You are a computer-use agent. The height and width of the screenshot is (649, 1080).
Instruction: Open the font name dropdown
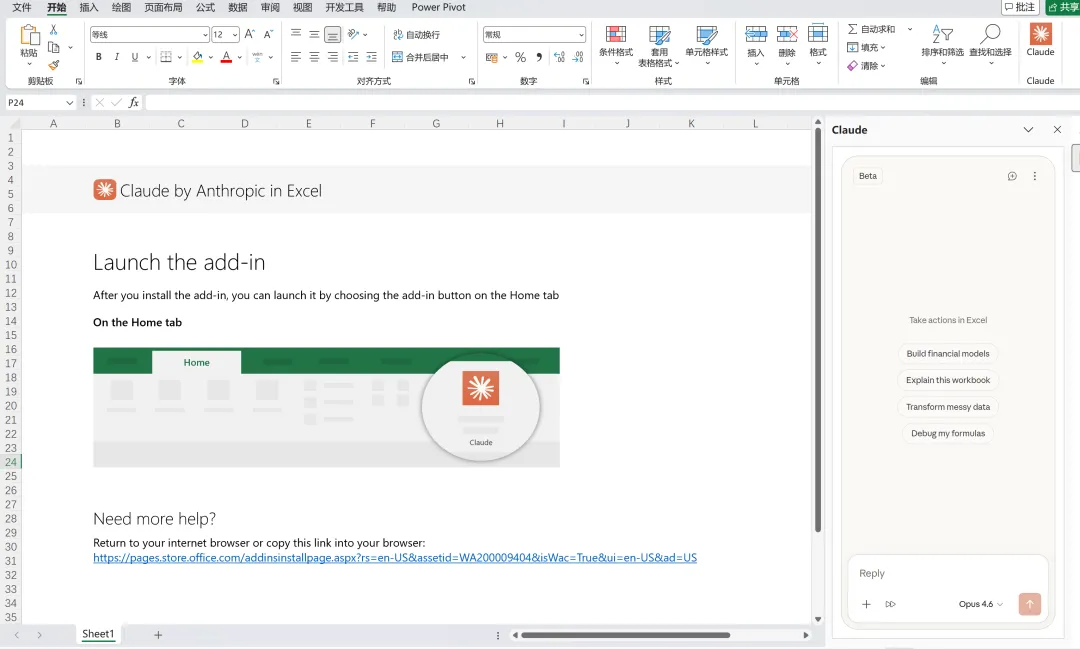click(x=205, y=34)
